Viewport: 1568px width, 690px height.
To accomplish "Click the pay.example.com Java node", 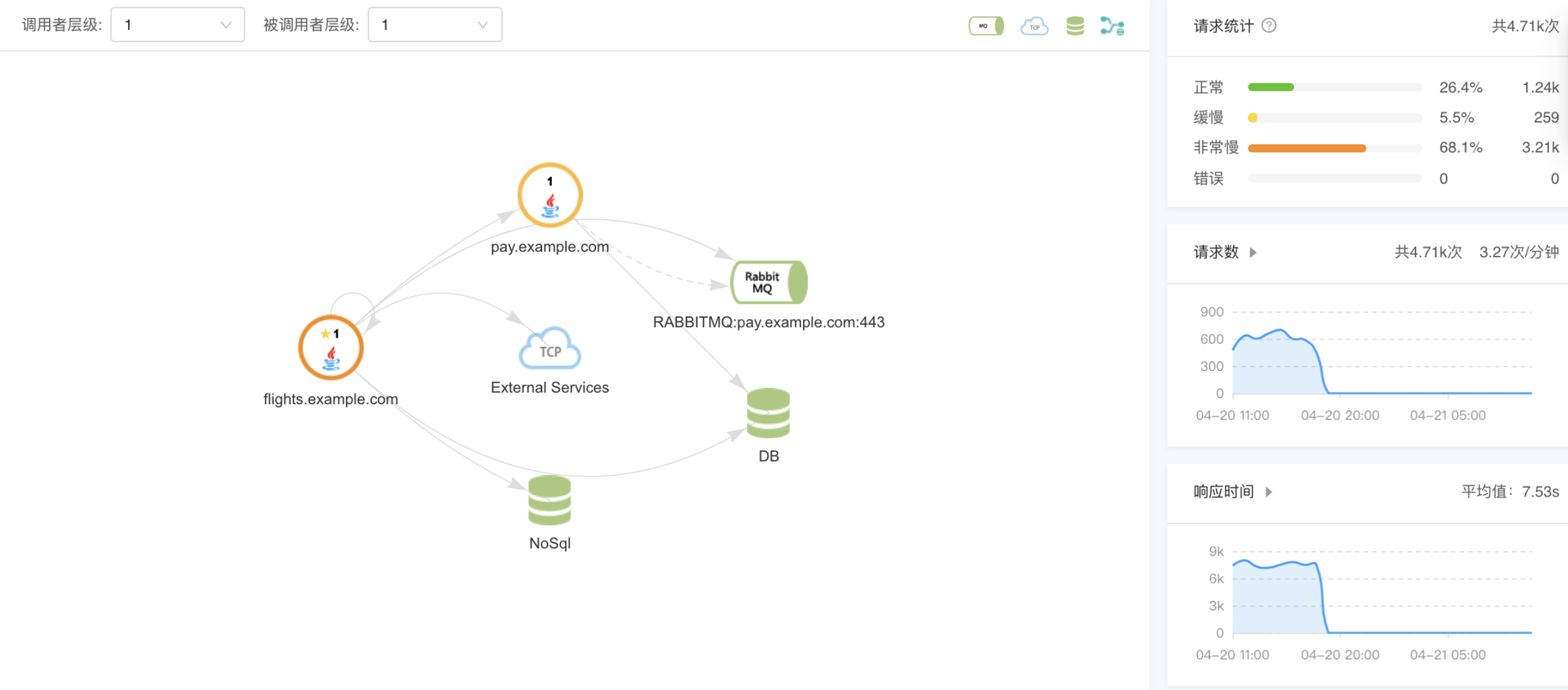I will click(x=549, y=195).
